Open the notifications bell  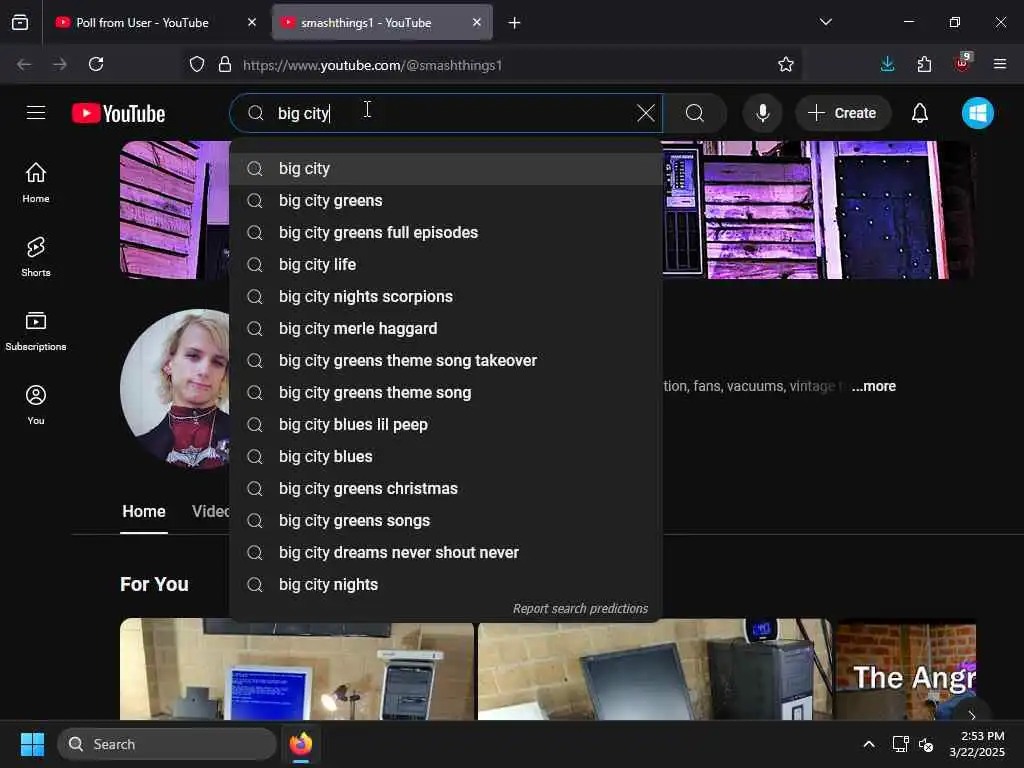click(x=920, y=113)
